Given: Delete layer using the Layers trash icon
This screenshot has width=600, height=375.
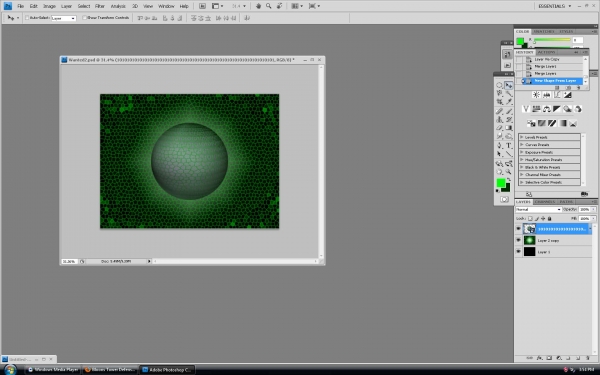Looking at the screenshot, I should [x=588, y=358].
